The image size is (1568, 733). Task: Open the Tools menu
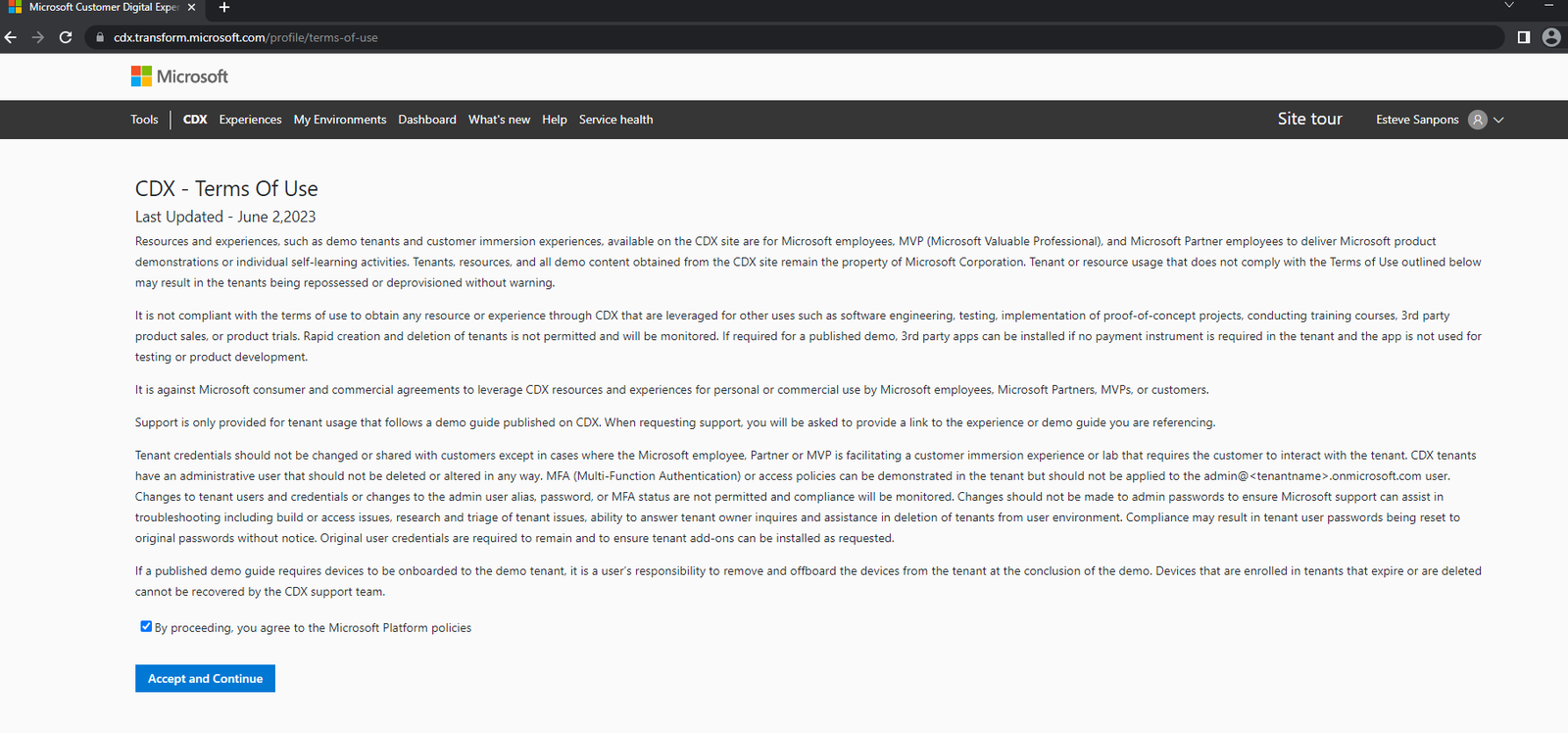144,120
